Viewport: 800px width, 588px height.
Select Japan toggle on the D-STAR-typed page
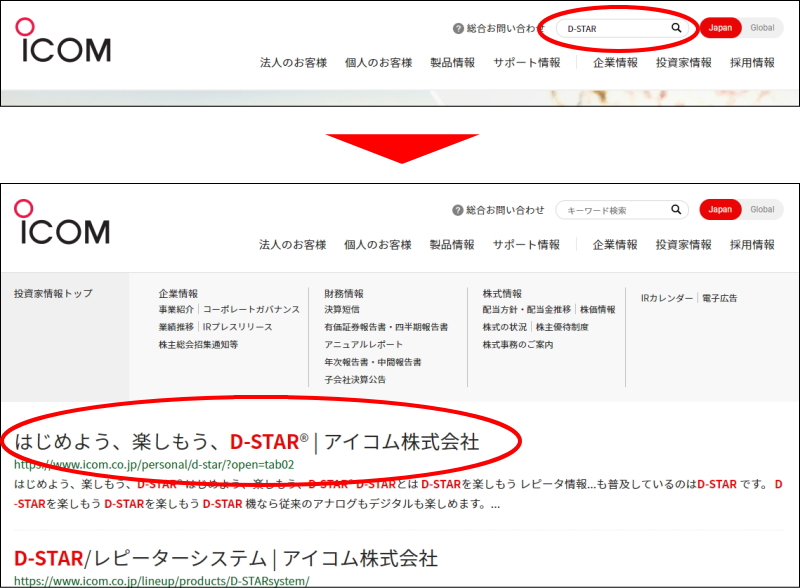click(x=720, y=28)
